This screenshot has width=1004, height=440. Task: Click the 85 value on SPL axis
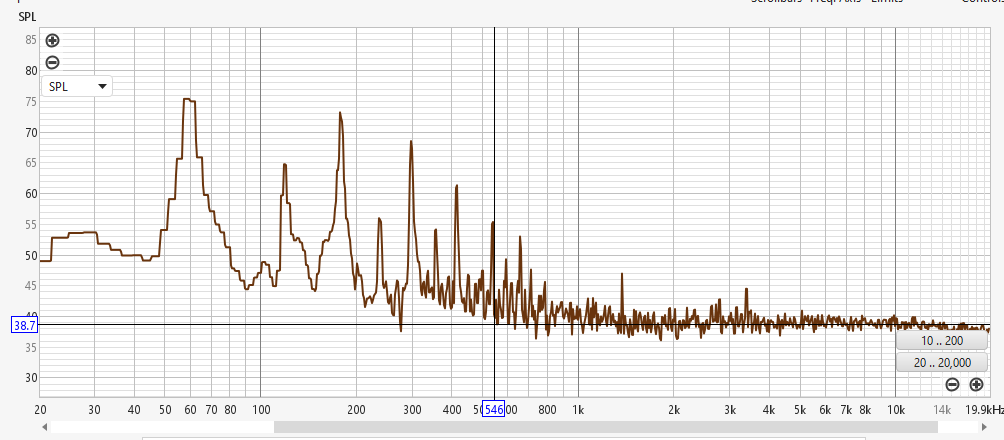coord(31,40)
